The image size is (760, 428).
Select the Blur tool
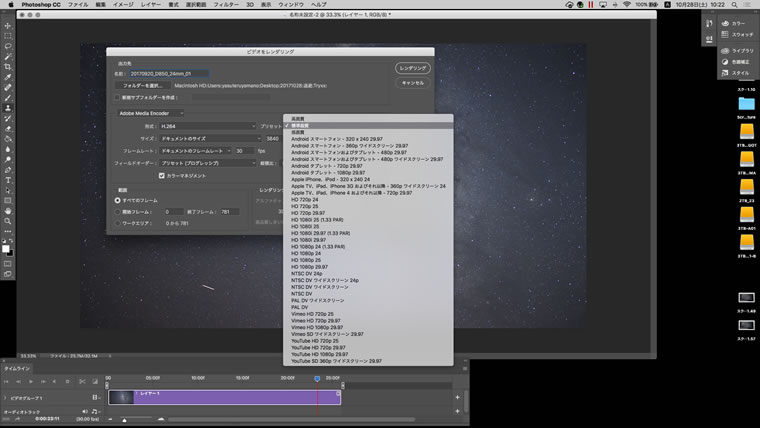pos(8,149)
